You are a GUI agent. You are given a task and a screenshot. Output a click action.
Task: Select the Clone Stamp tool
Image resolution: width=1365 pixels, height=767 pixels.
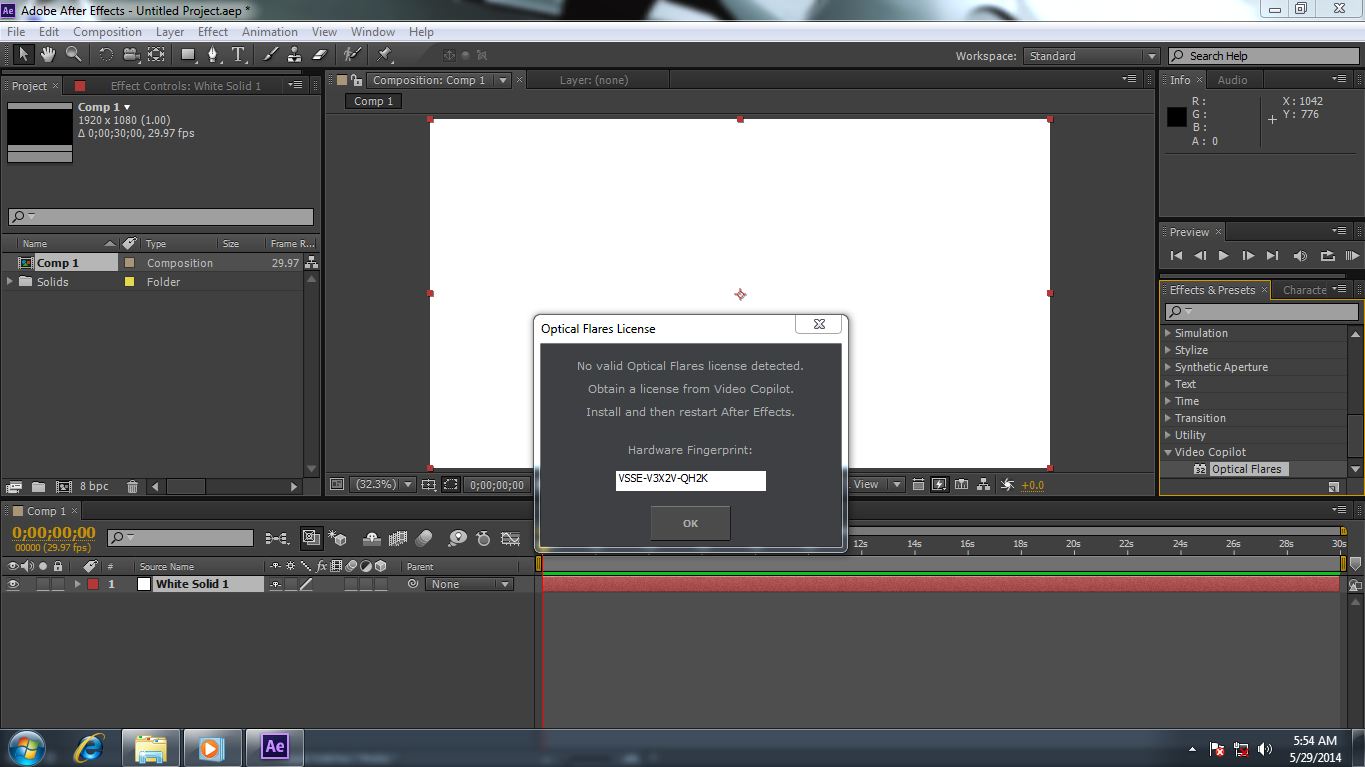[x=295, y=55]
